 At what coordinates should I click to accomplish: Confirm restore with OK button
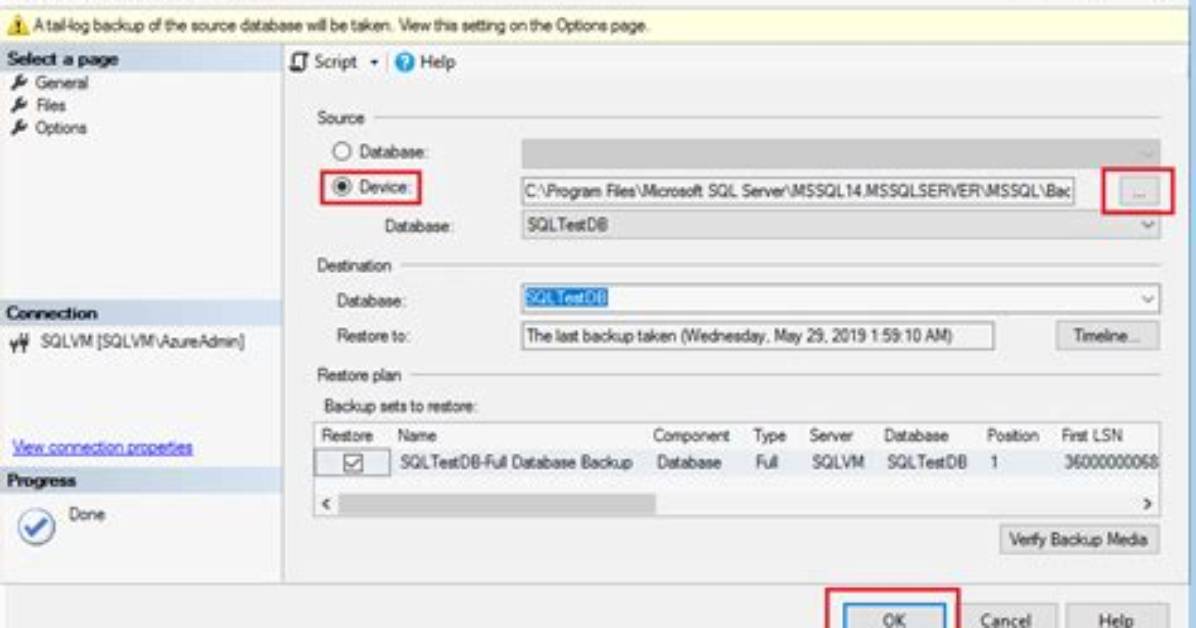[894, 618]
